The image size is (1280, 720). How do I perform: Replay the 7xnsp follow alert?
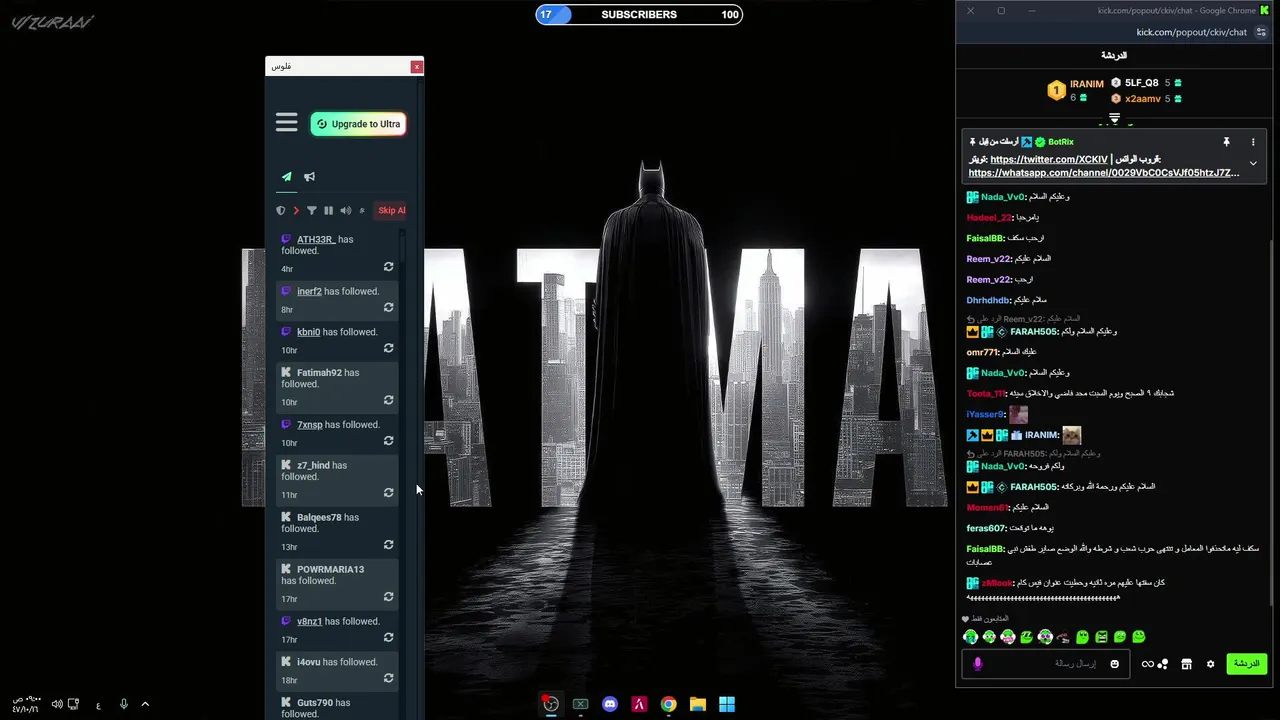[x=388, y=441]
